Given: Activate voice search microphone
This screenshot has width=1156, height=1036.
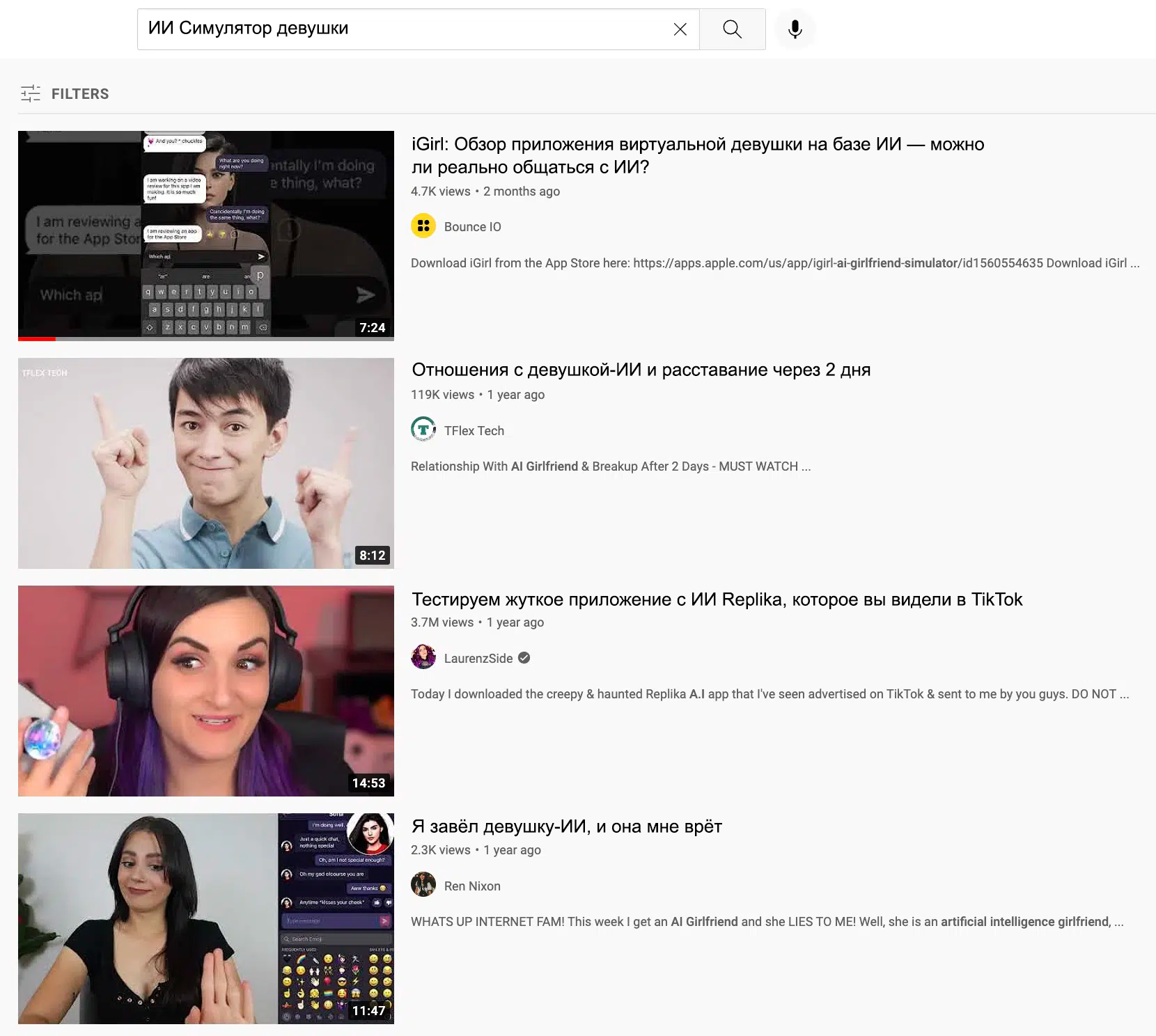Looking at the screenshot, I should 795,29.
